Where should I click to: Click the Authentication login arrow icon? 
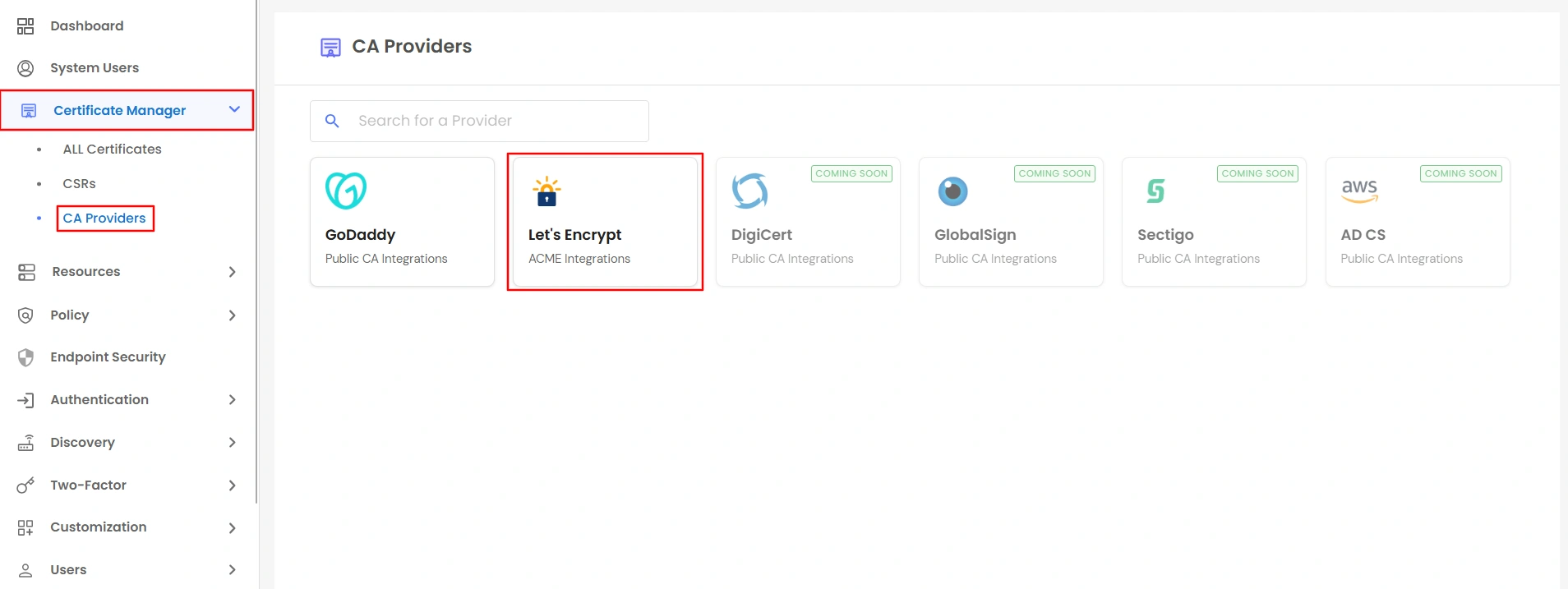point(25,400)
